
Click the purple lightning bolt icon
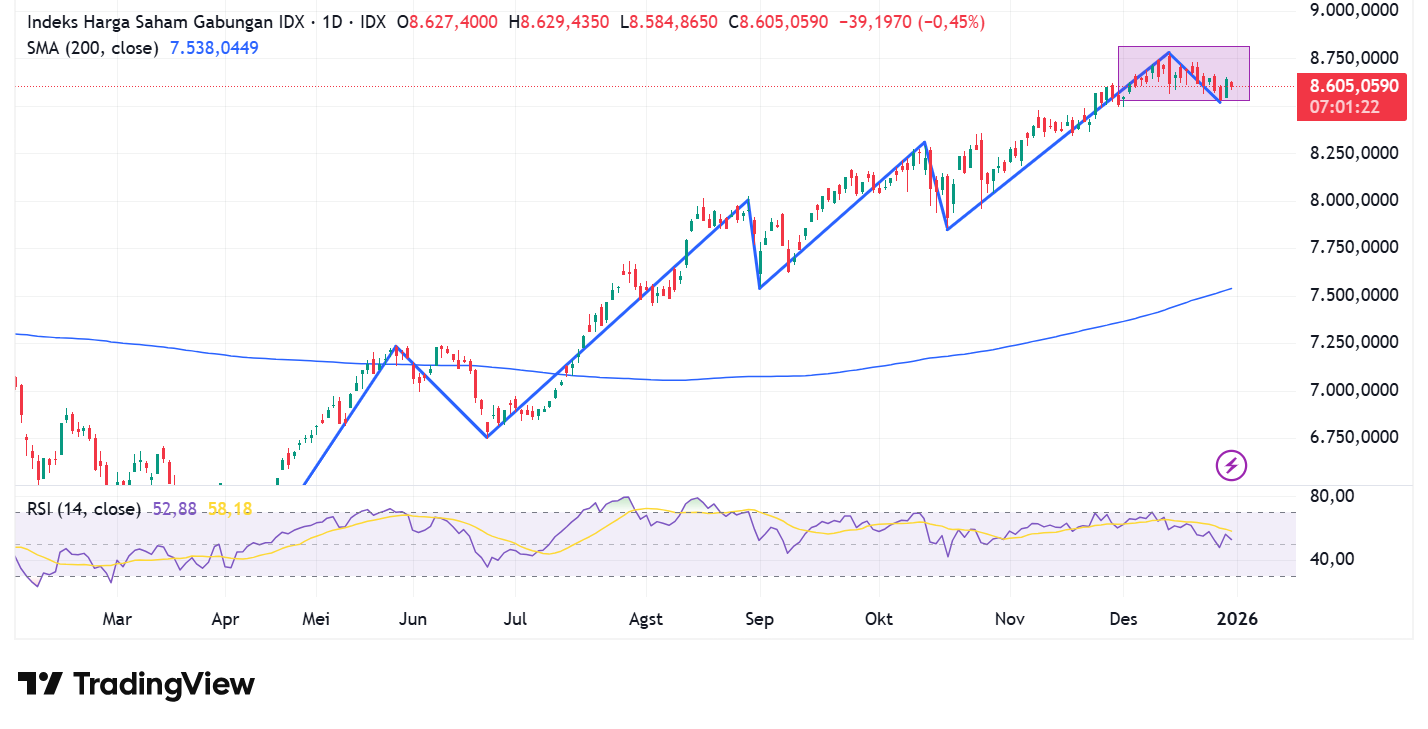tap(1231, 465)
